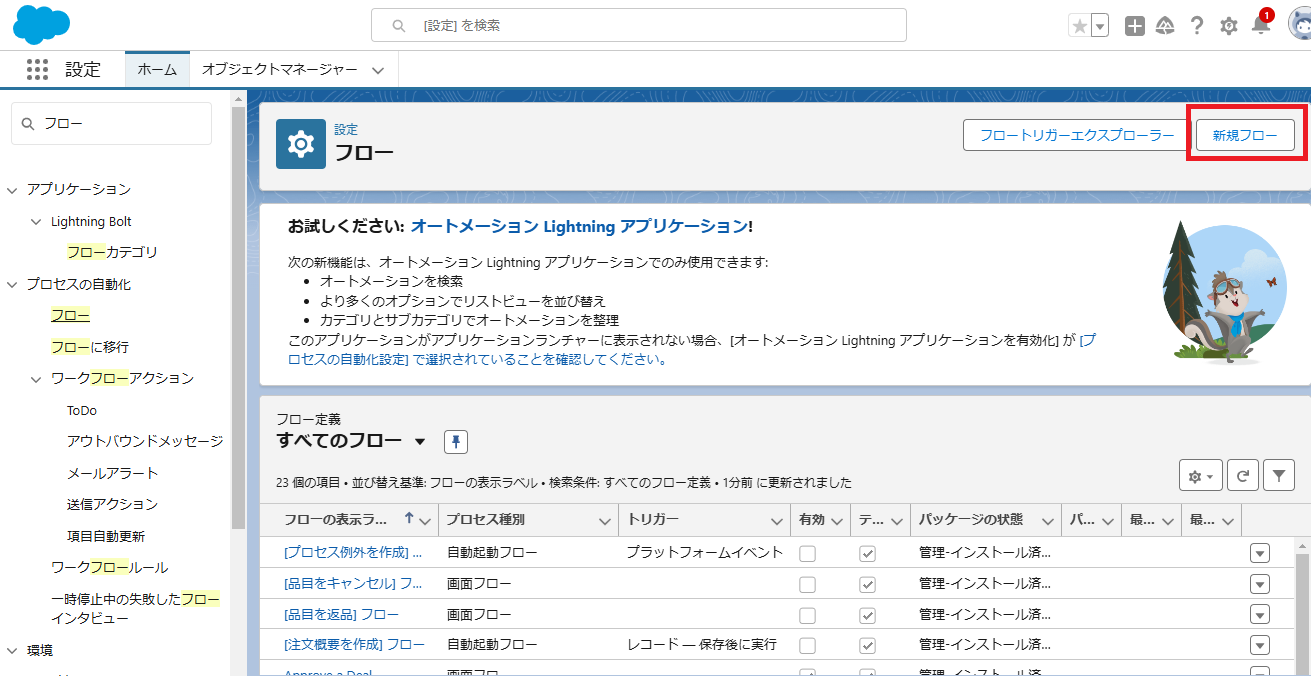Open the すべてのフロー list view picker

[420, 441]
